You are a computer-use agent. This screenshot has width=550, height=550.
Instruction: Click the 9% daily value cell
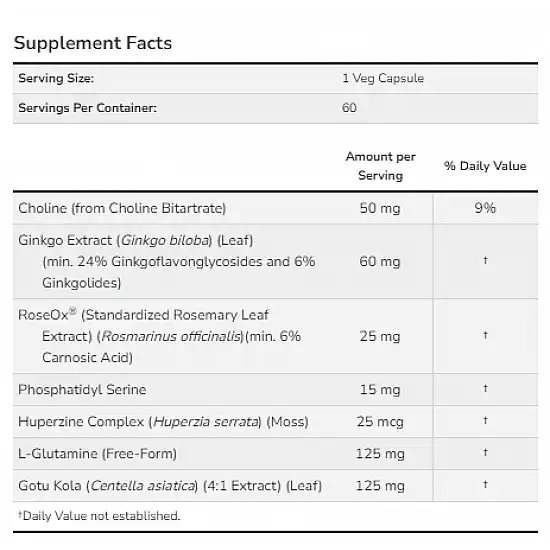click(x=485, y=208)
